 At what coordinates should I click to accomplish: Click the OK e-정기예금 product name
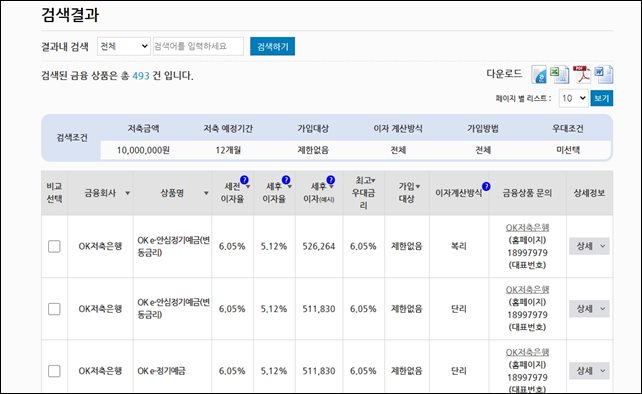tap(161, 371)
